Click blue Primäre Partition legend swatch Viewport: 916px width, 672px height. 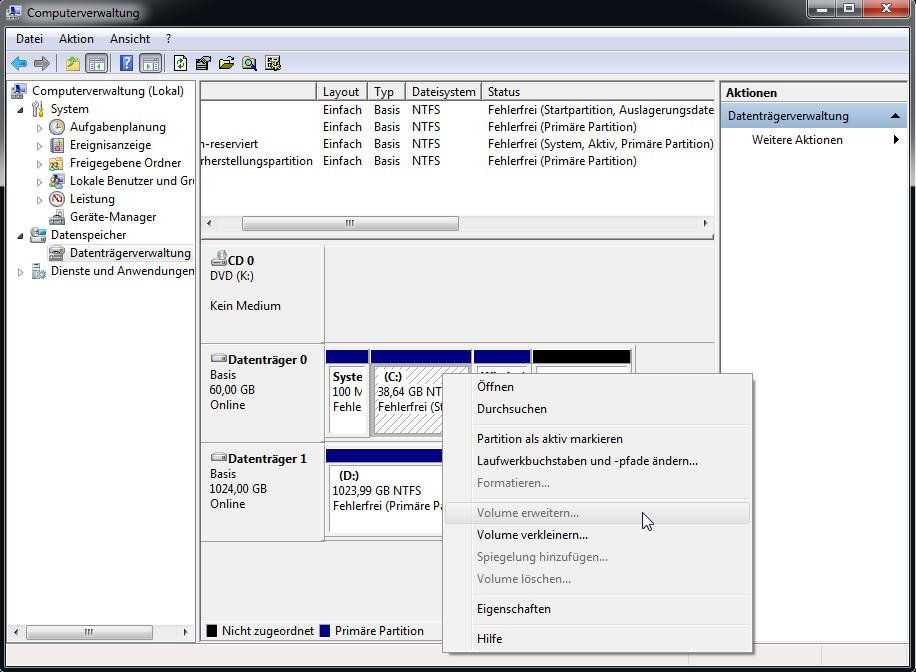click(325, 631)
